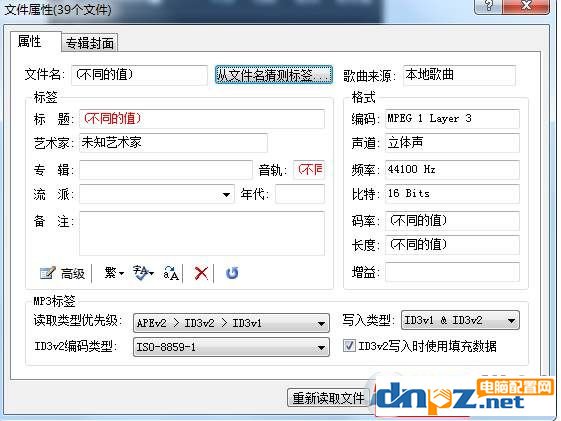The height and width of the screenshot is (421, 561).
Task: Open the 读取类型优先级 dropdown
Action: pos(231,323)
